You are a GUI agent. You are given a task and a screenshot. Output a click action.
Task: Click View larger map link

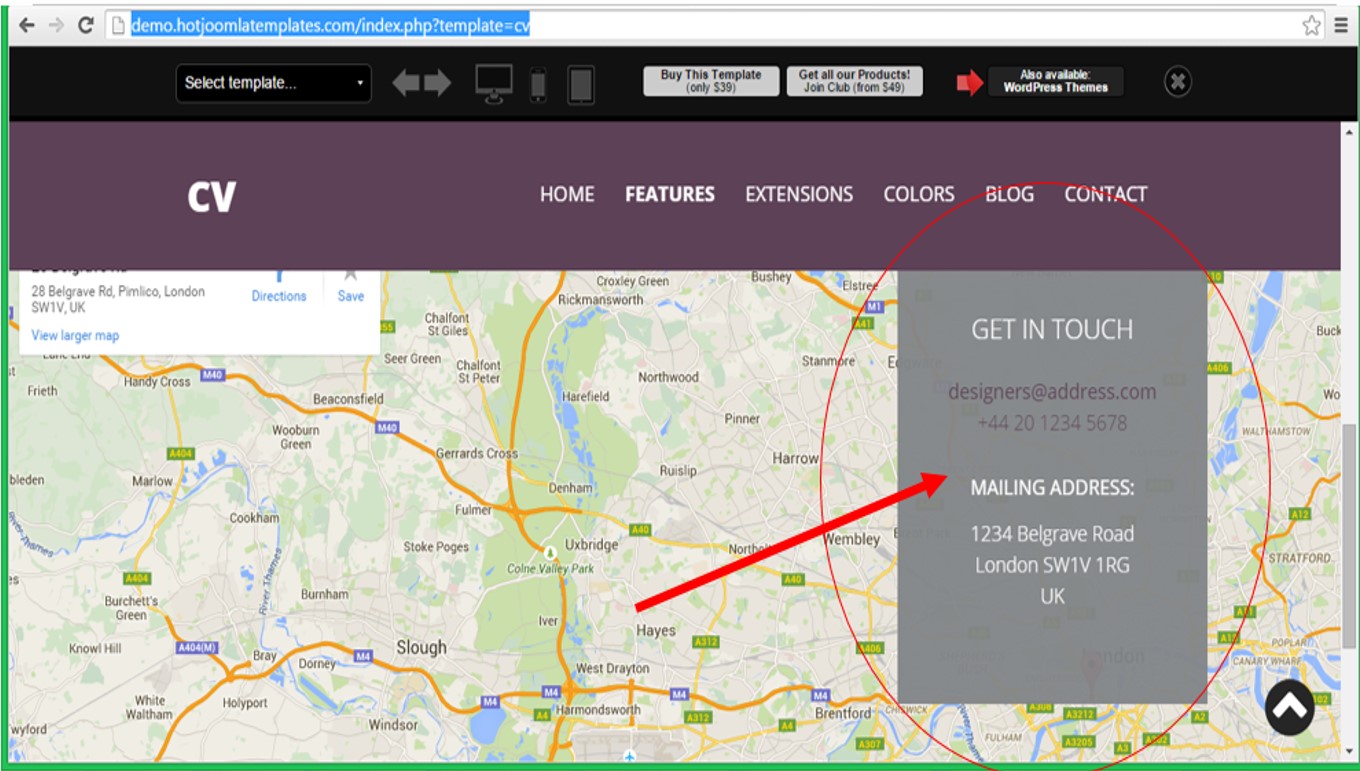click(75, 336)
